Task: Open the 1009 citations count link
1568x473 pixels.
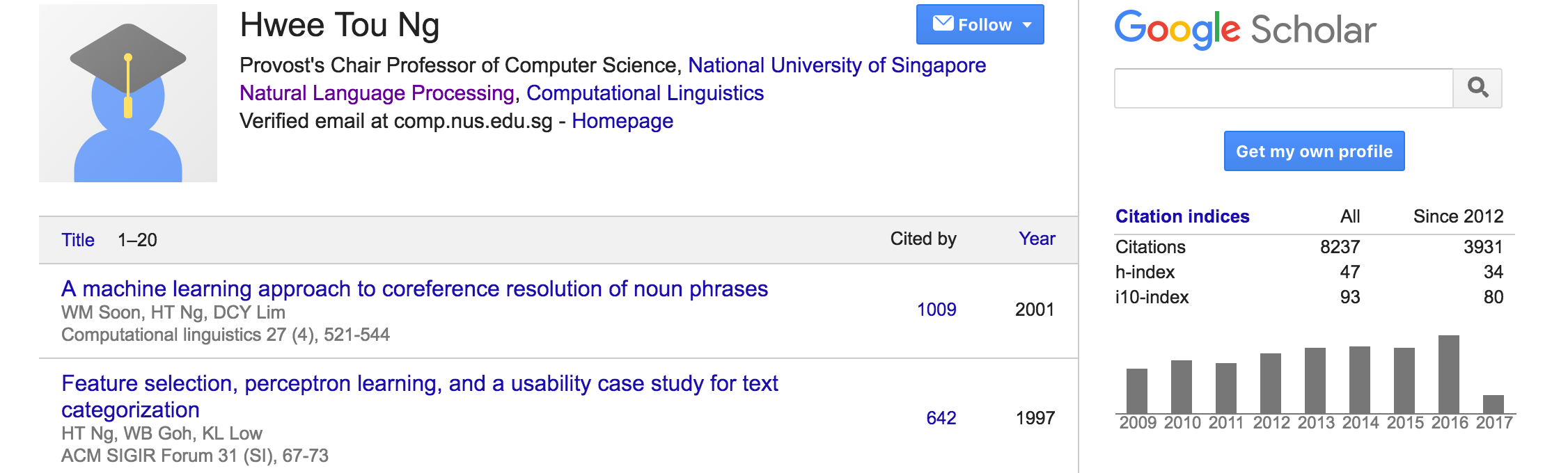Action: 936,310
